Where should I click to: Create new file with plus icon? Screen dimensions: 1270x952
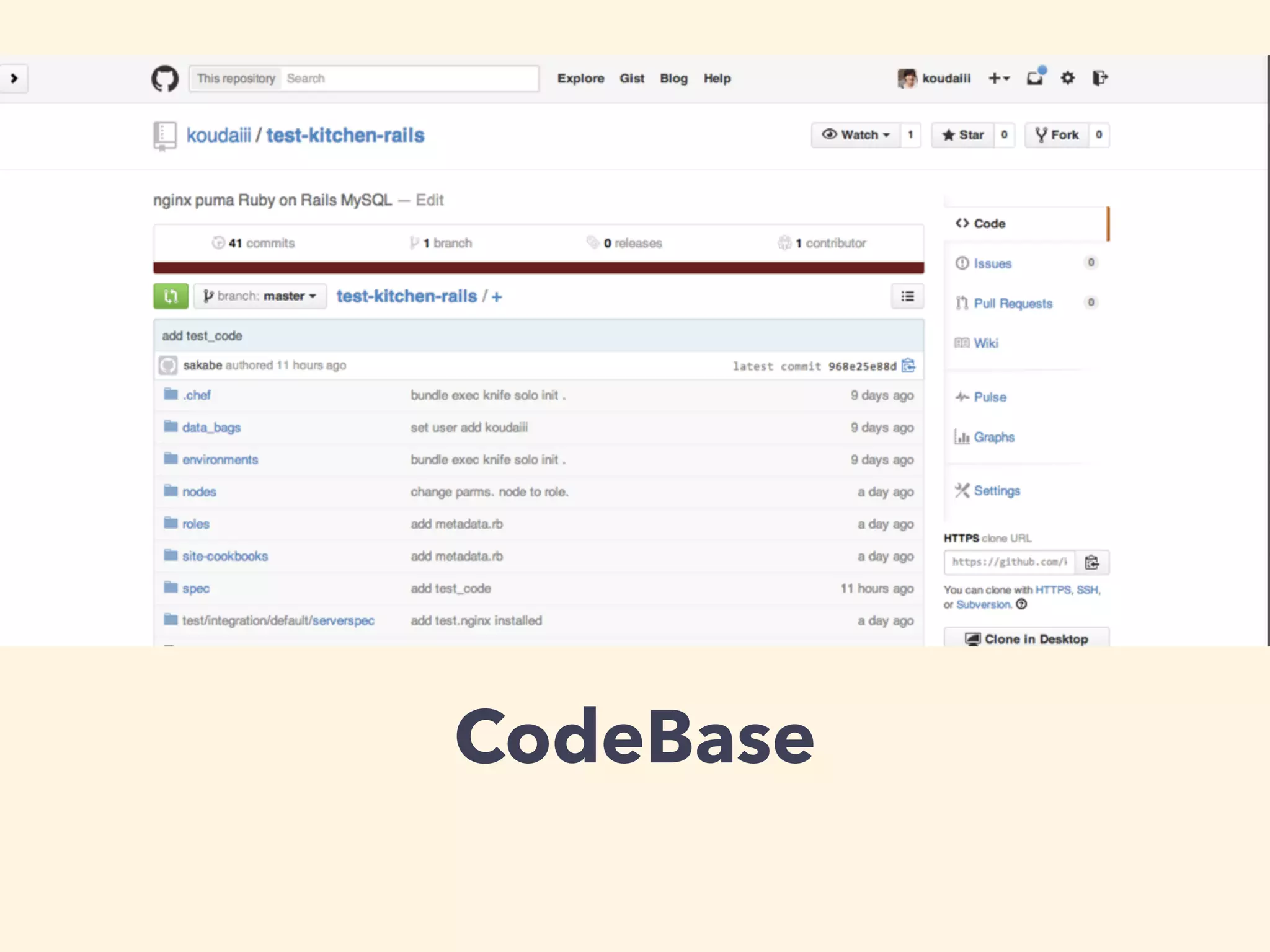(x=497, y=297)
